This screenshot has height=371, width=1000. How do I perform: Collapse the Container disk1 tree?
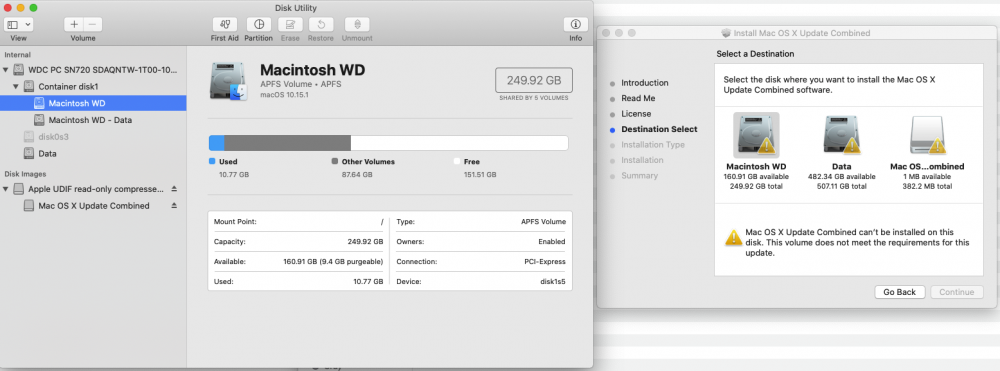[x=16, y=86]
